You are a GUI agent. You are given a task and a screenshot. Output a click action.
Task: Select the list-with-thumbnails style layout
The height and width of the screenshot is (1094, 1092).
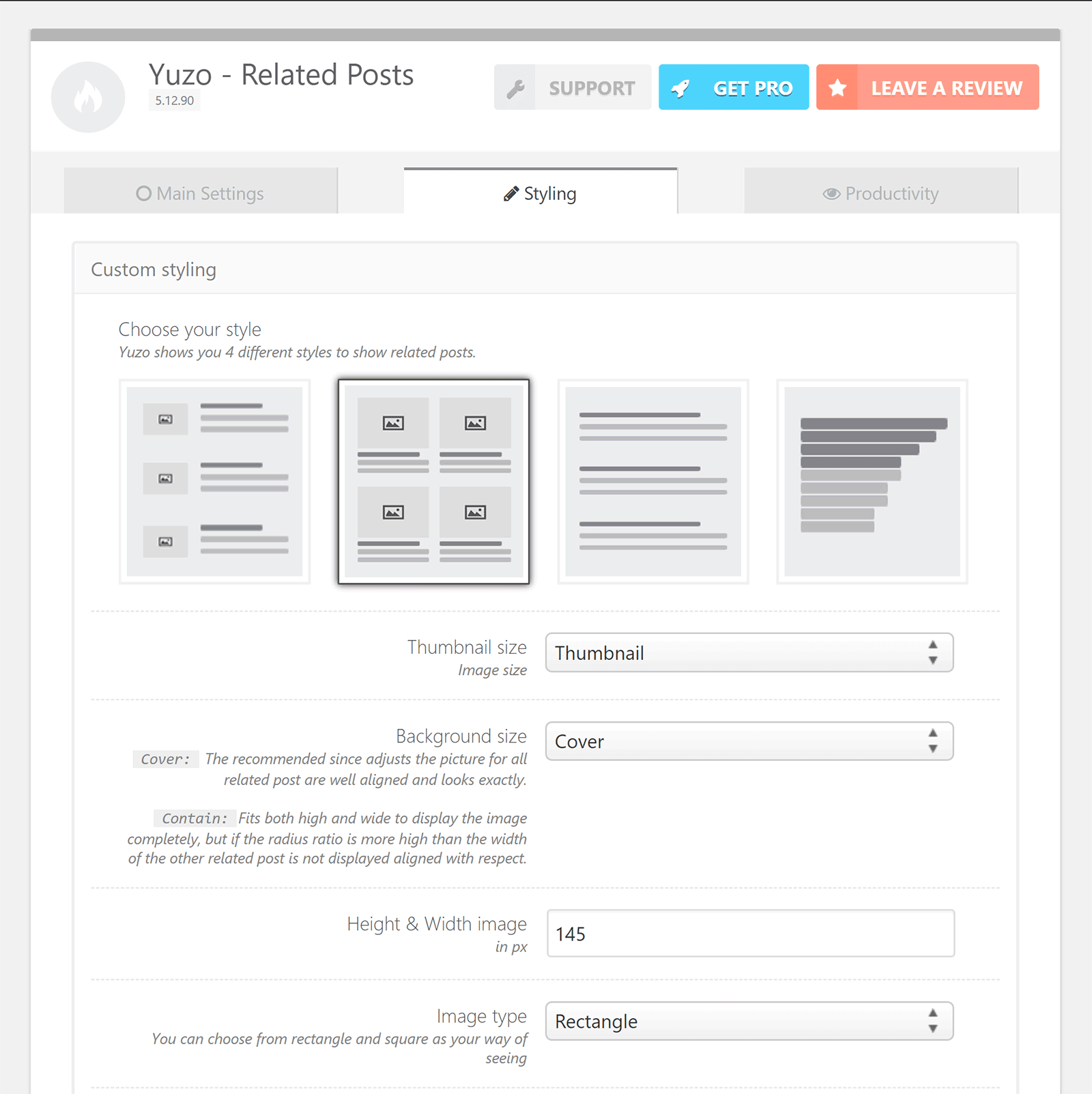tap(215, 482)
